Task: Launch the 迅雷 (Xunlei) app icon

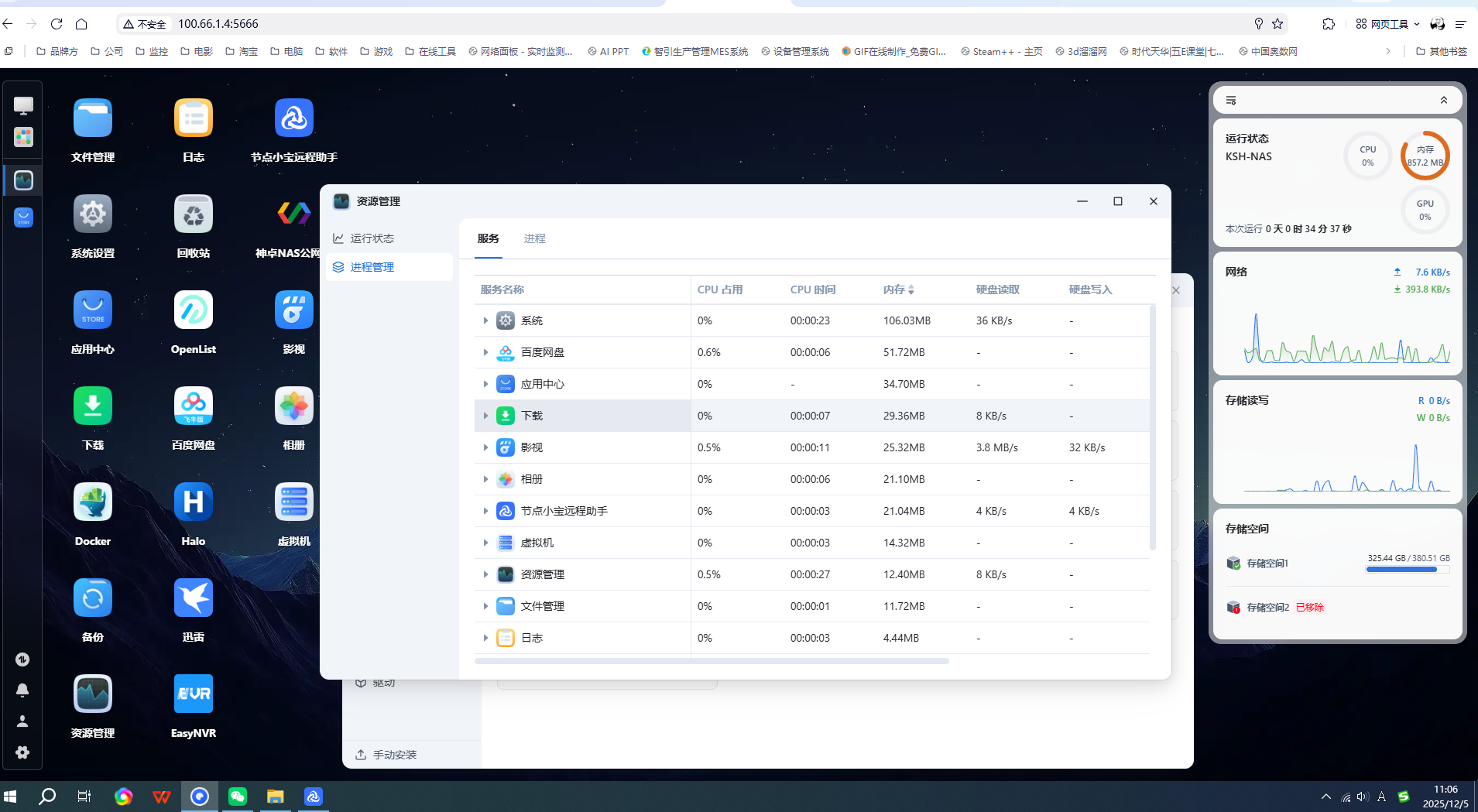Action: (194, 598)
